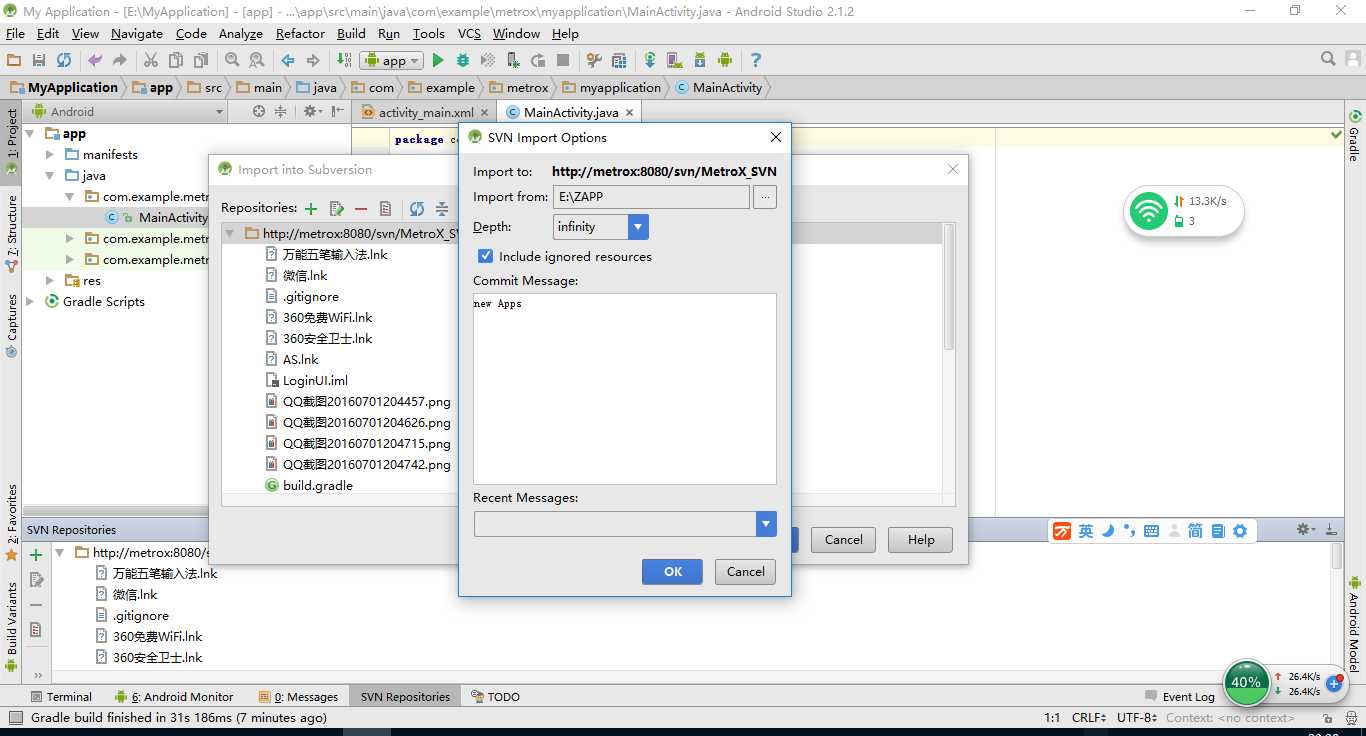Image resolution: width=1366 pixels, height=736 pixels.
Task: Open the TODO tool window tab
Action: [495, 696]
